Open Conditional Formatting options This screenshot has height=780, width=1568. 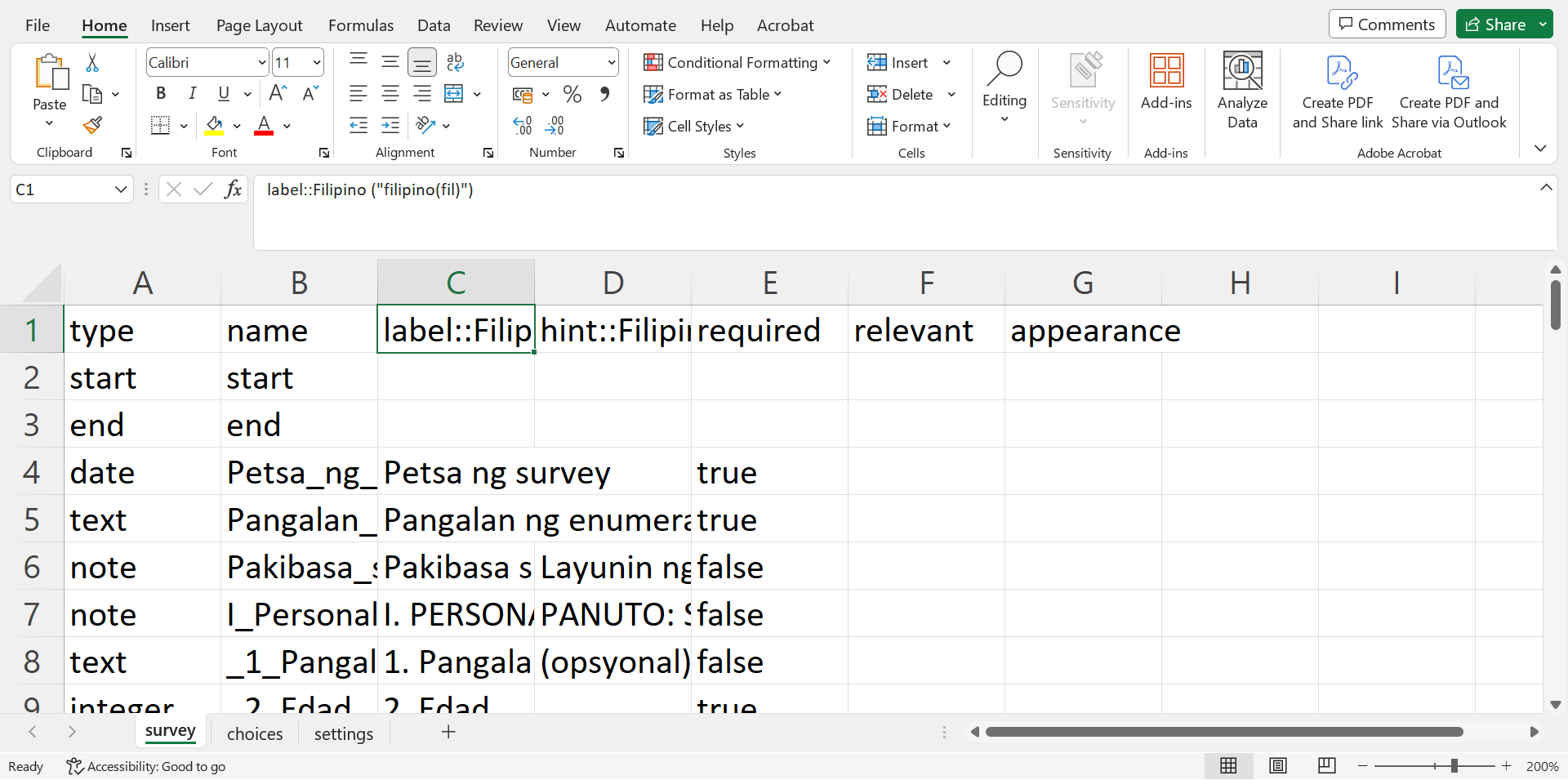coord(736,62)
